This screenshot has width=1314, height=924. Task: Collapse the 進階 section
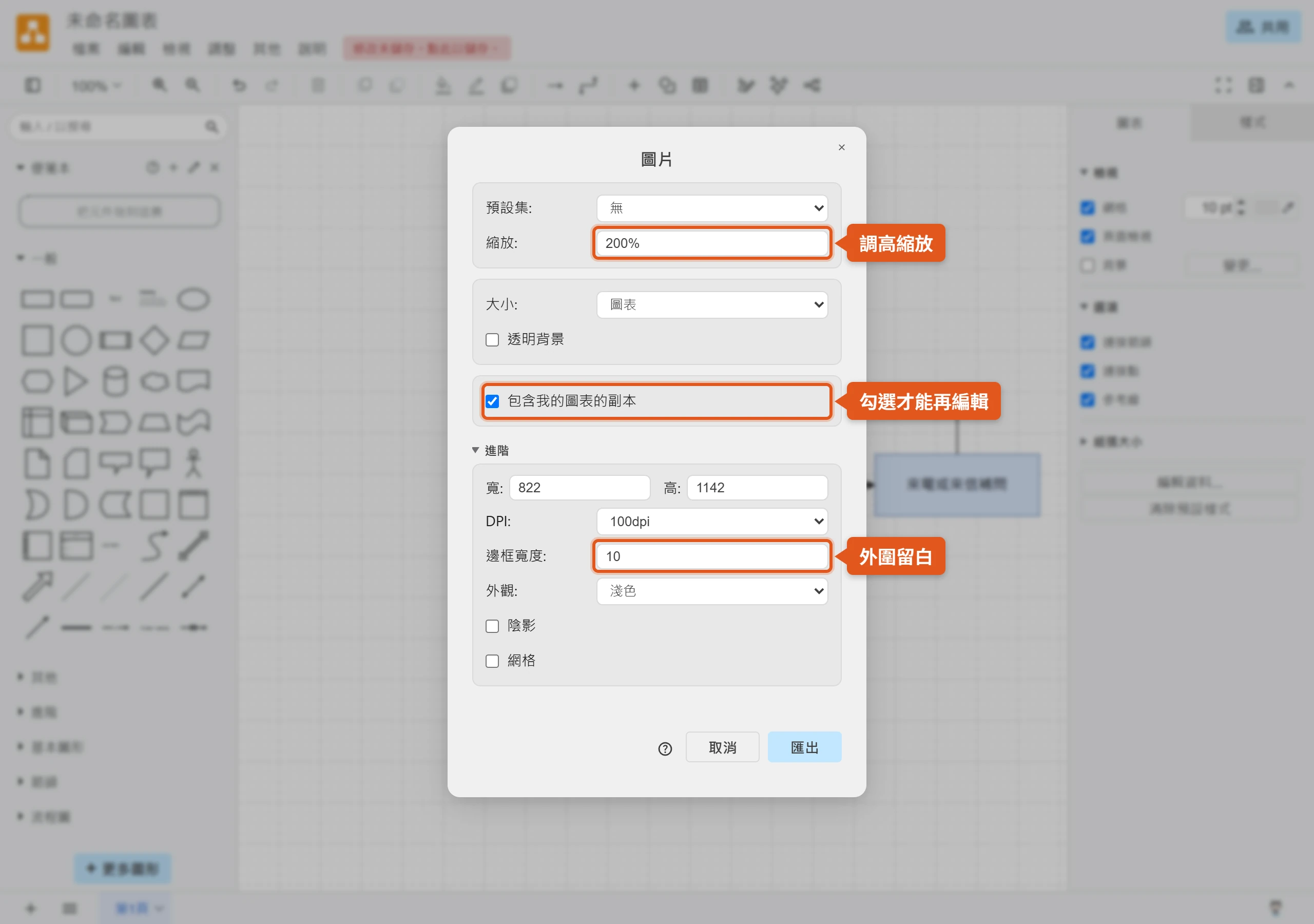(491, 451)
